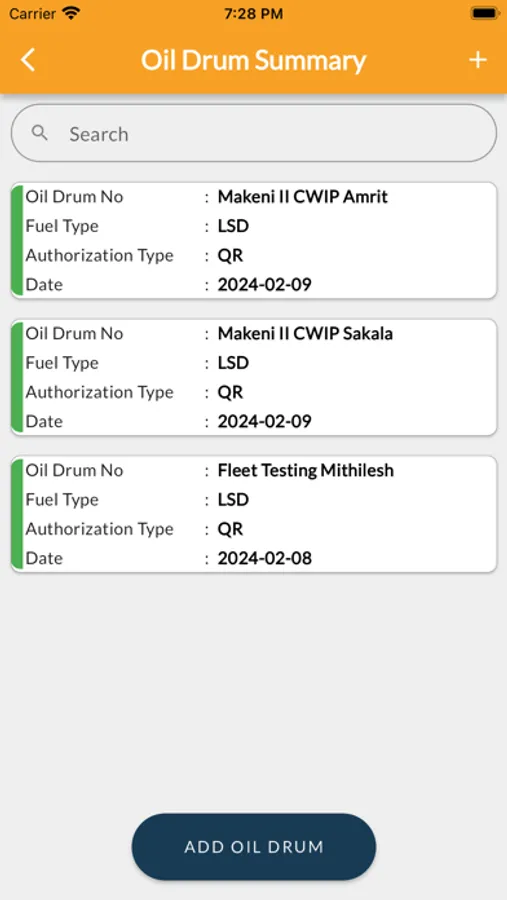507x900 pixels.
Task: Tap the ADD OIL DRUM button
Action: click(x=254, y=847)
